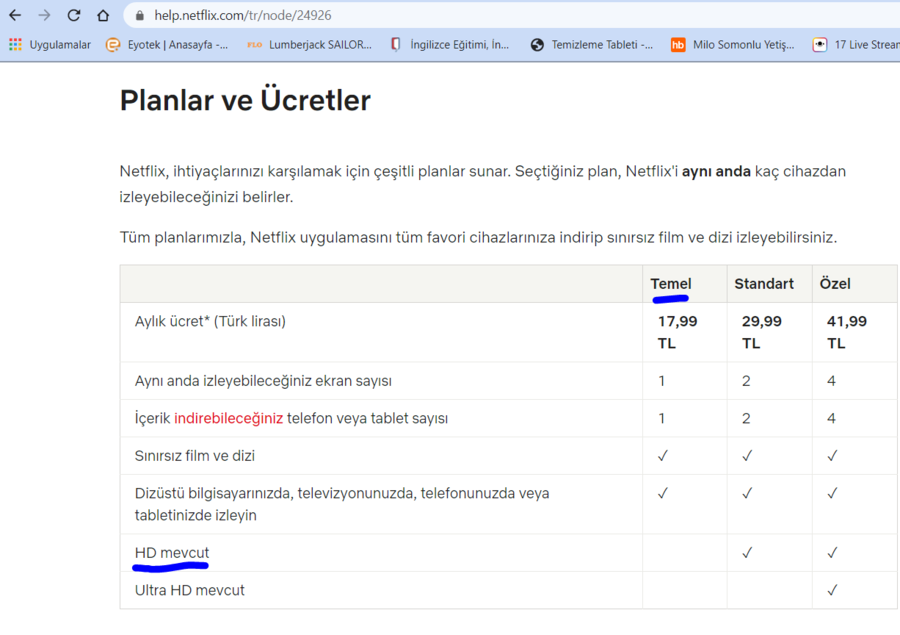900x635 pixels.
Task: Open the Lumberjack SAILOR bookmark
Action: click(316, 45)
